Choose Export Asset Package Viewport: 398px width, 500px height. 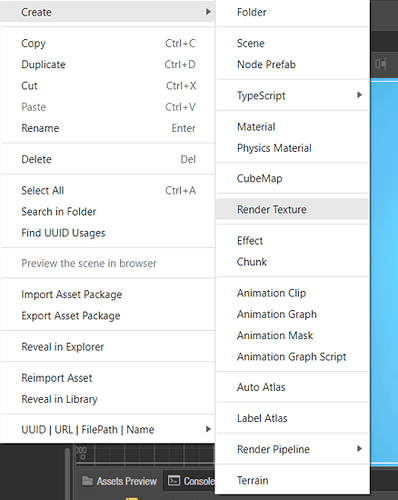pos(107,315)
